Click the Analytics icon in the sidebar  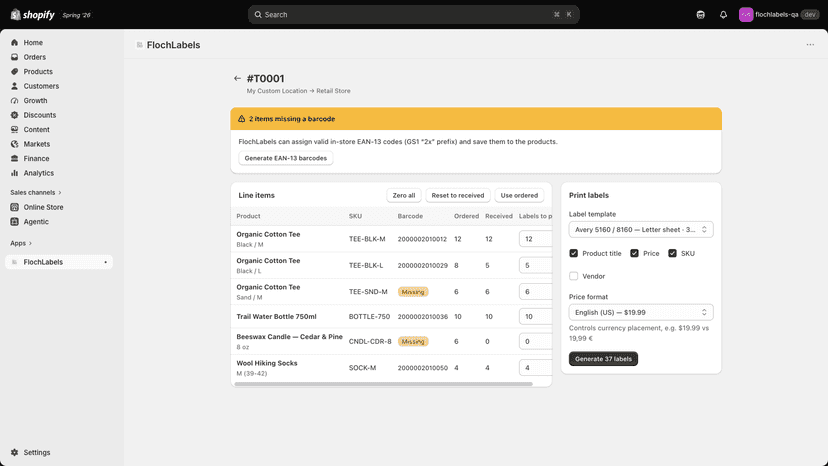coord(14,173)
